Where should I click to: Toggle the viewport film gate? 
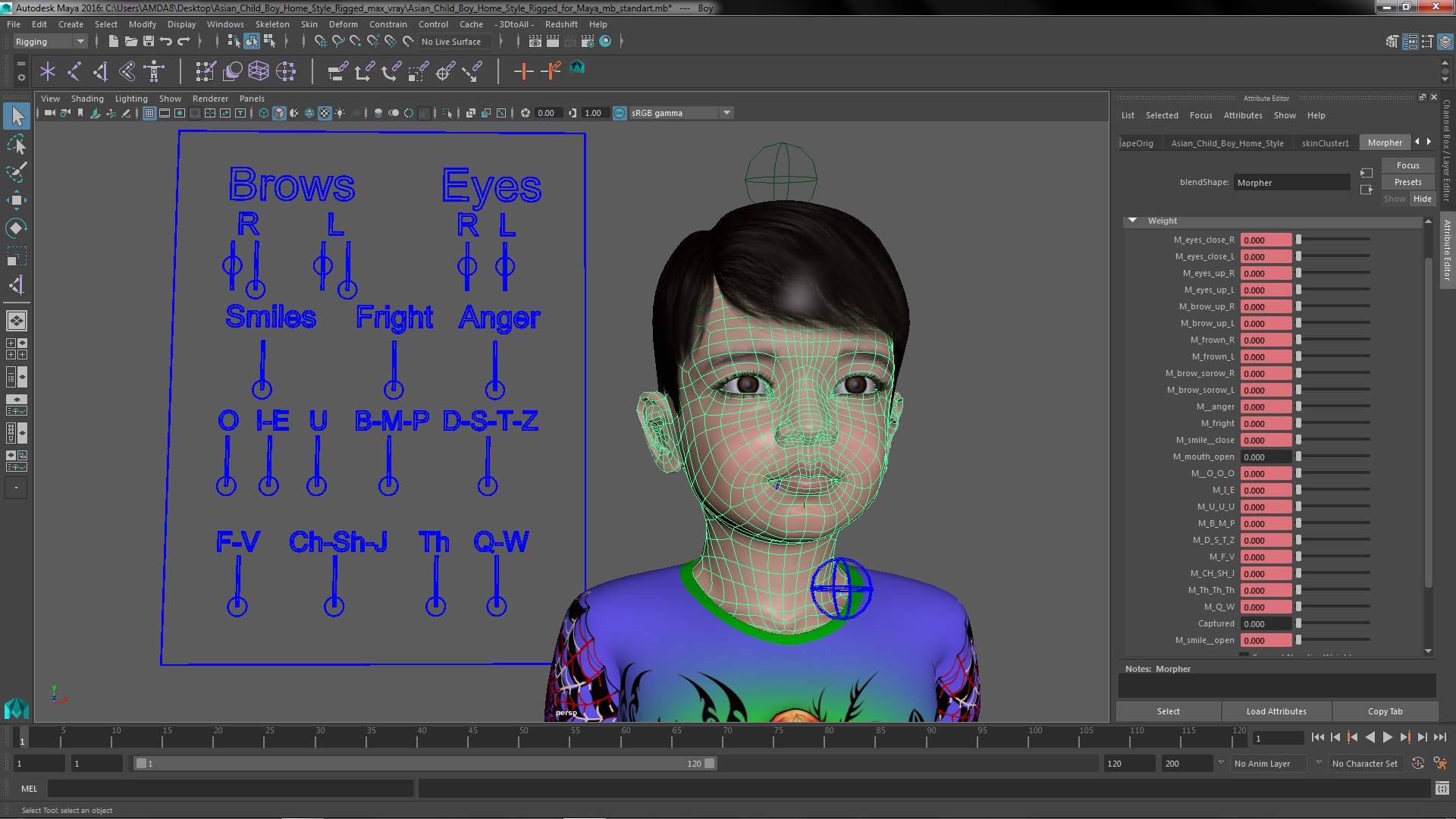click(165, 113)
